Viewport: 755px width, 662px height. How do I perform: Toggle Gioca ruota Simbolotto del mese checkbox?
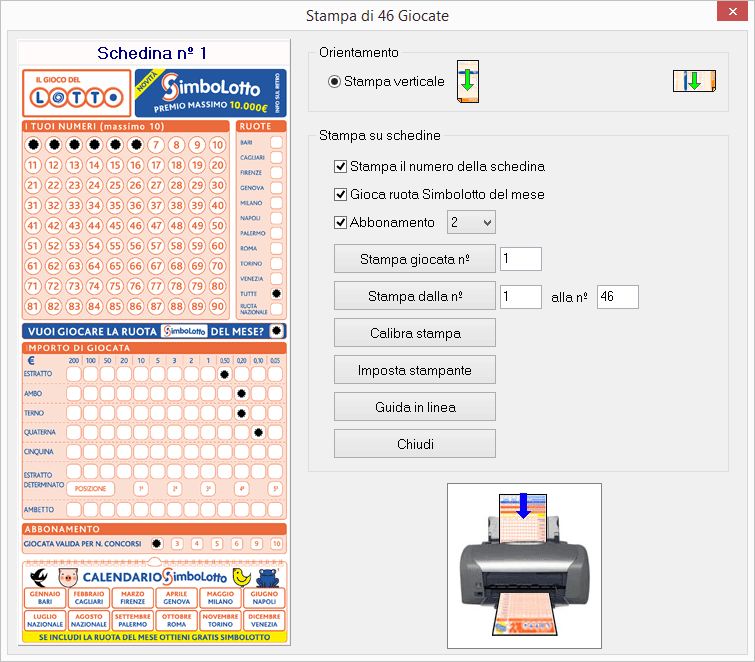pyautogui.click(x=340, y=195)
